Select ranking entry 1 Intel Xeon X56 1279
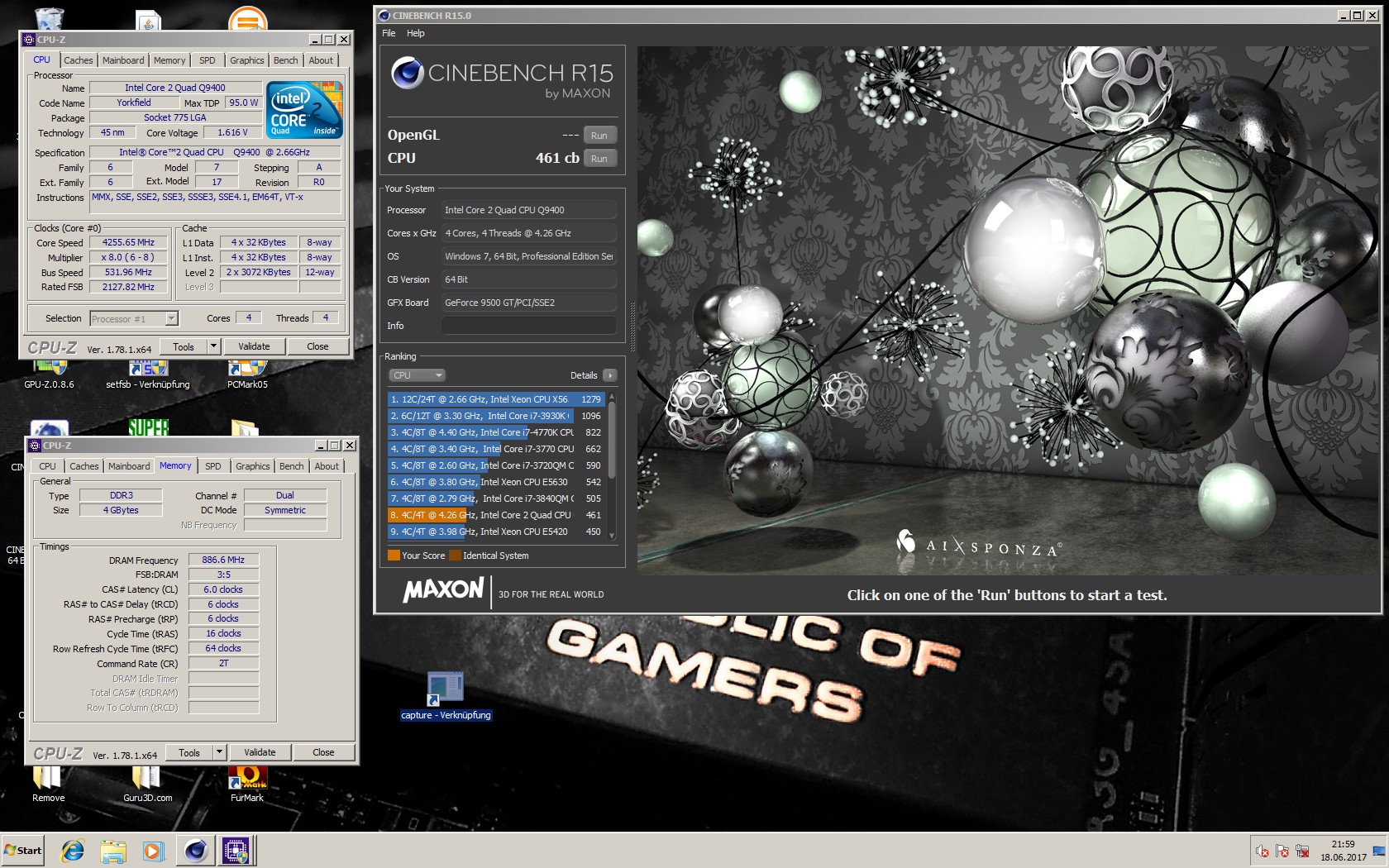The width and height of the screenshot is (1389, 868). point(496,399)
